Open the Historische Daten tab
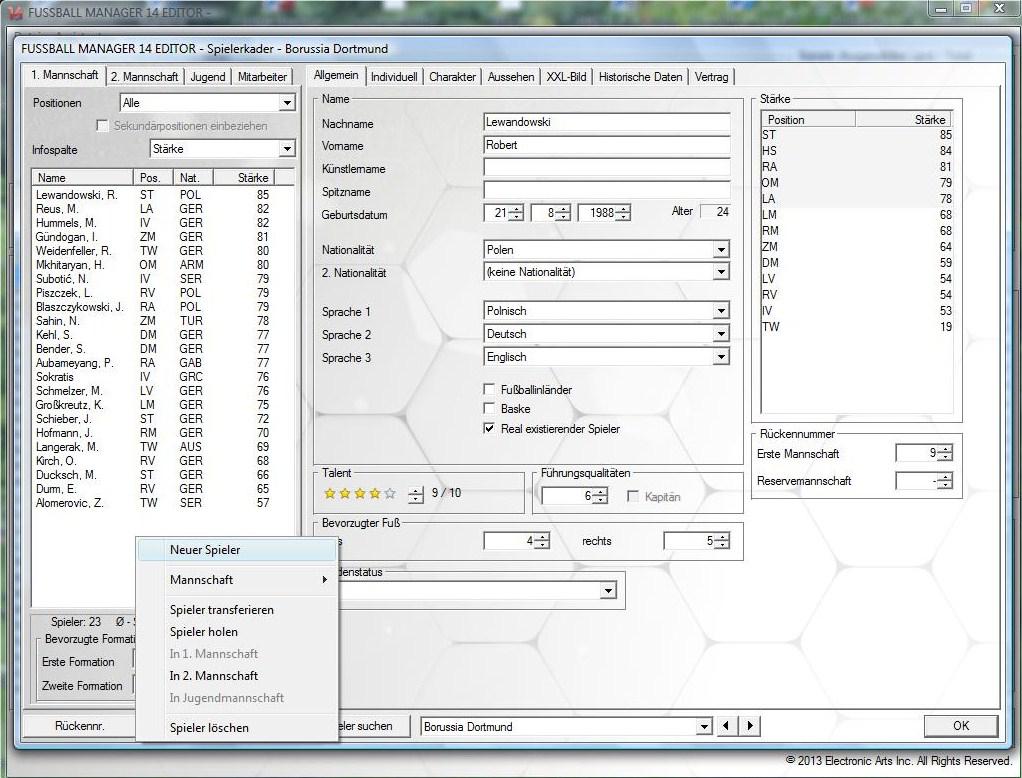Viewport: 1022px width, 778px height. [640, 76]
